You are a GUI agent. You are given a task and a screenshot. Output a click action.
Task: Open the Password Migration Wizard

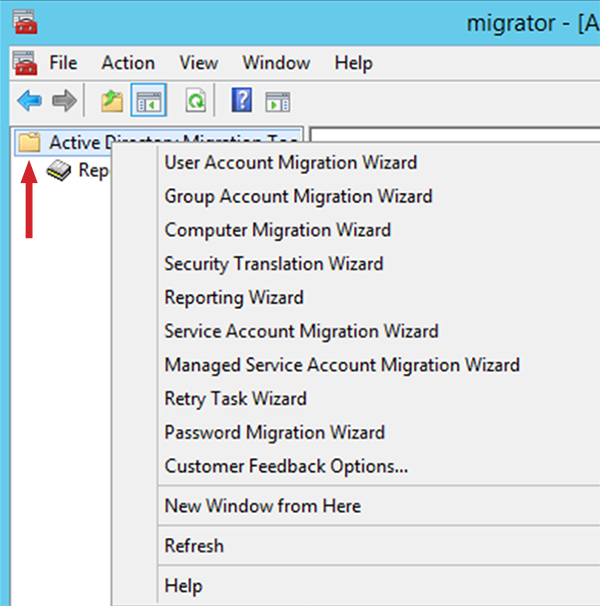[274, 432]
